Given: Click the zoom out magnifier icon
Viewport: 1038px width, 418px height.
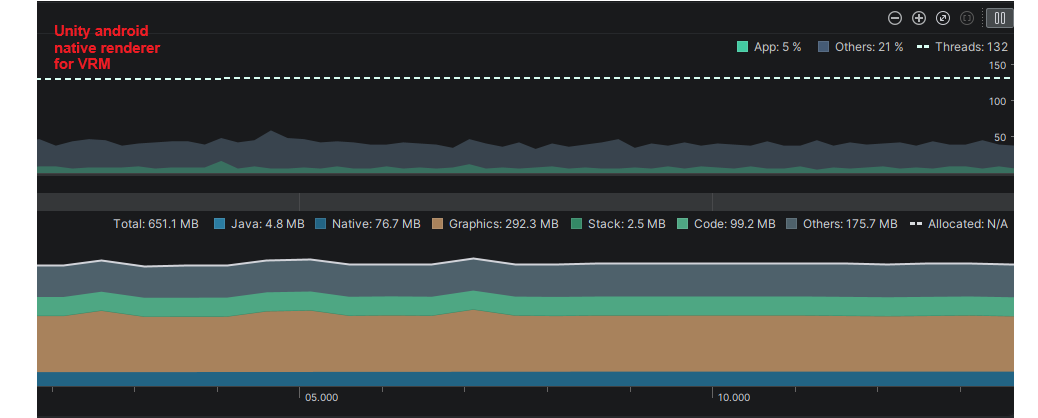Looking at the screenshot, I should (x=895, y=18).
